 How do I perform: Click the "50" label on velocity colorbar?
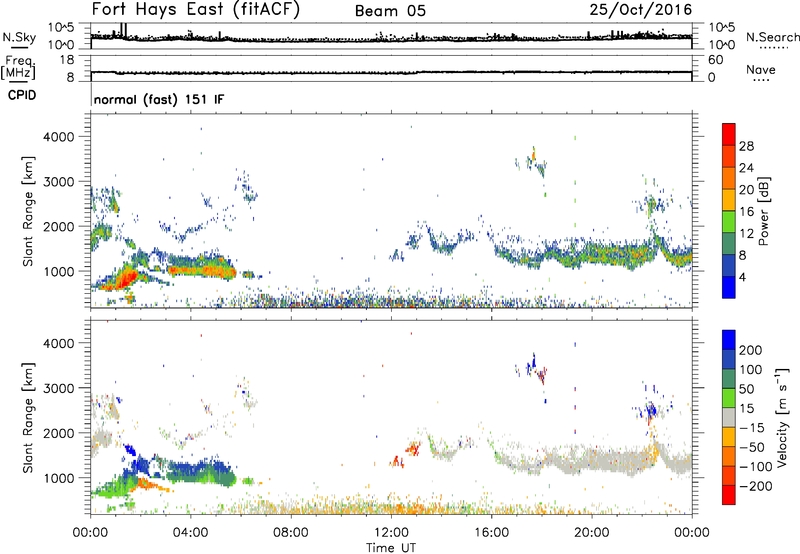click(746, 389)
